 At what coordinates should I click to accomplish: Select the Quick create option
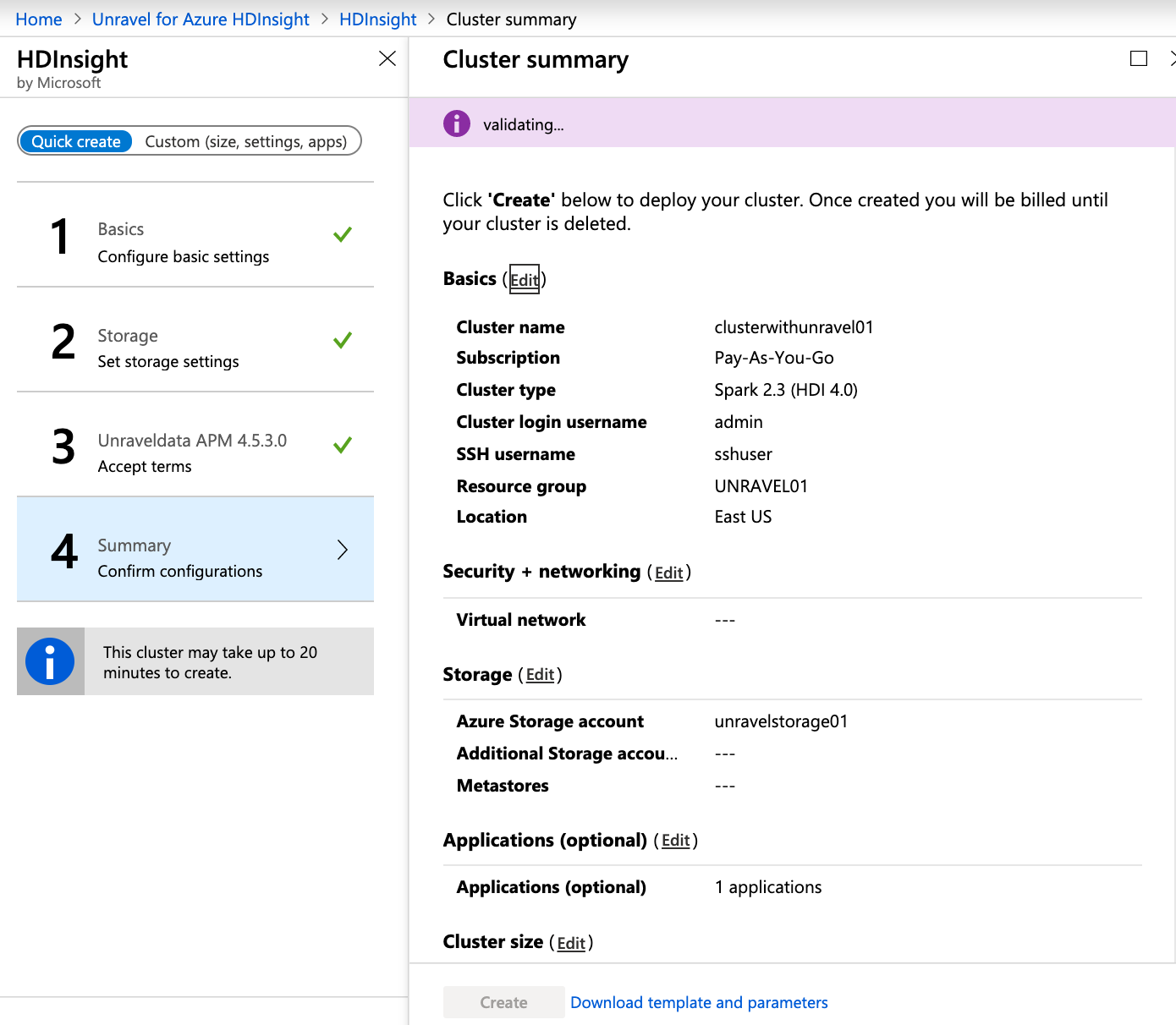(76, 141)
